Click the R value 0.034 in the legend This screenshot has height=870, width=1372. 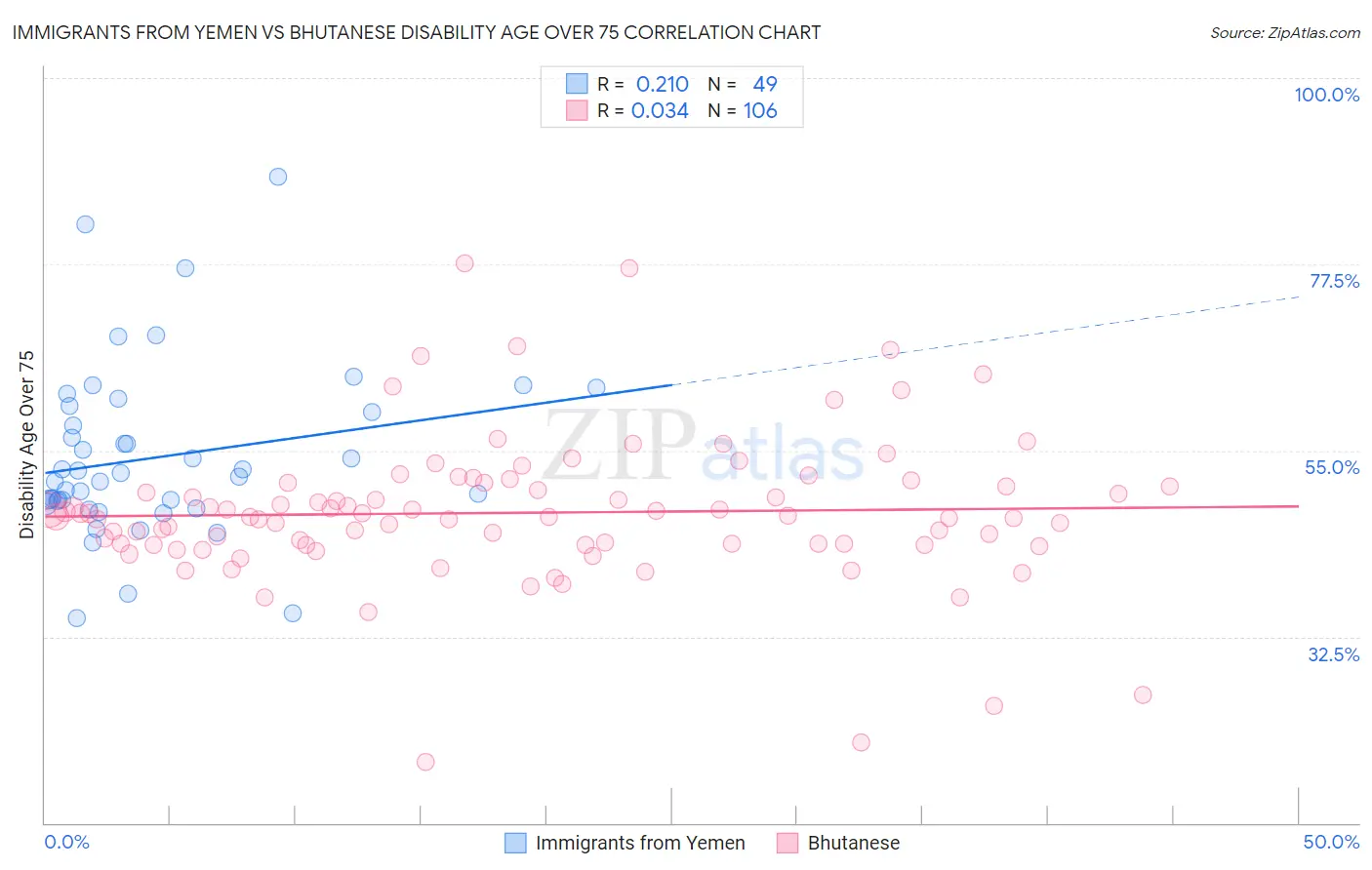(660, 110)
